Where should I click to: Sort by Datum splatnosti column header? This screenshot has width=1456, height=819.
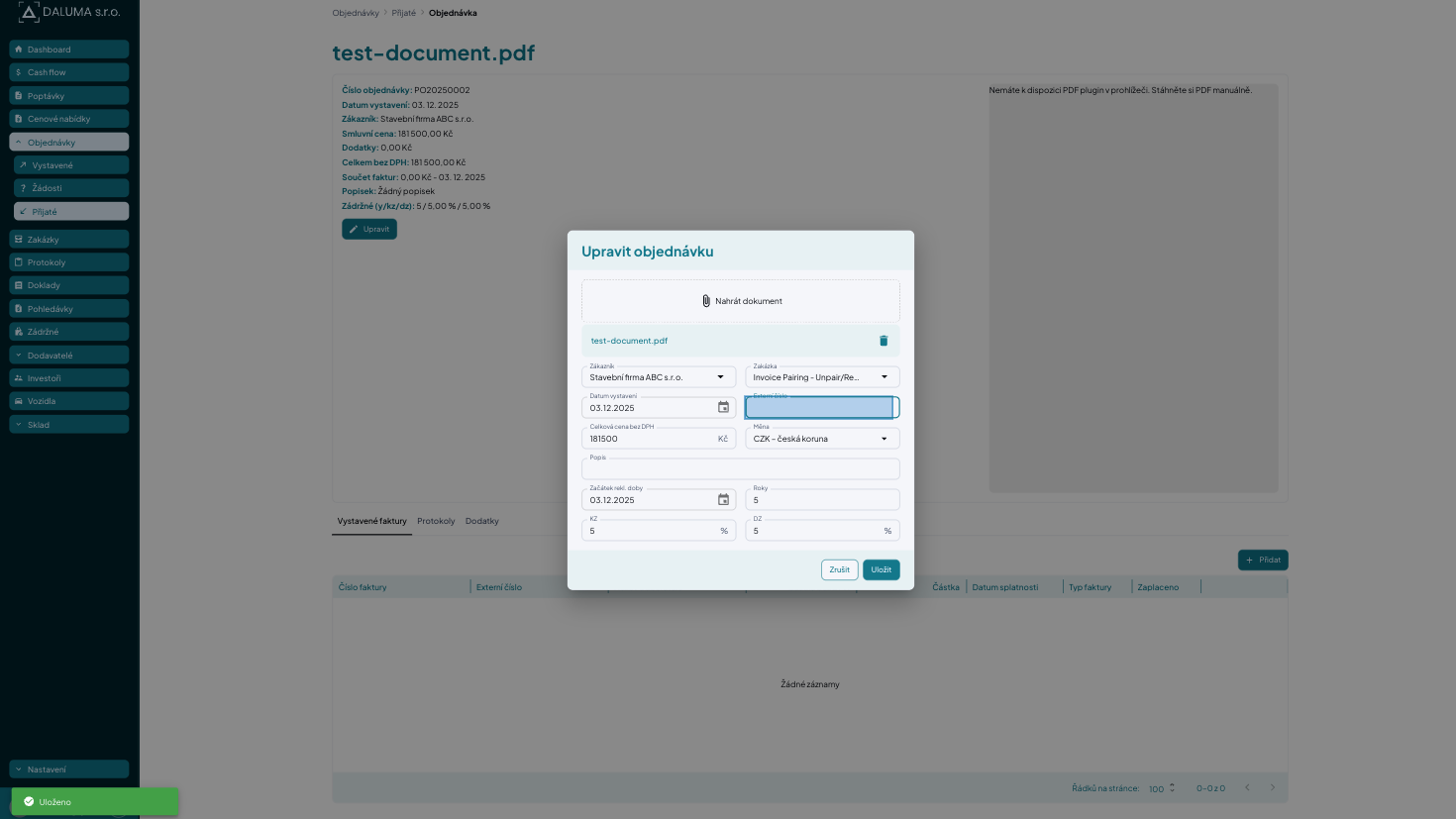click(1005, 587)
